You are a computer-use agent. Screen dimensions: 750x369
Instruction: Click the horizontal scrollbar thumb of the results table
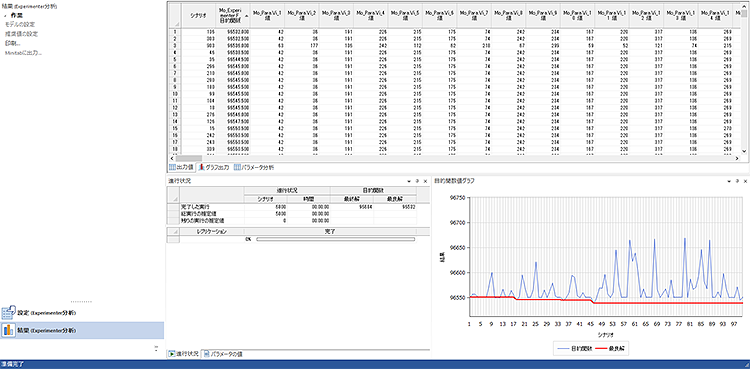(x=188, y=158)
